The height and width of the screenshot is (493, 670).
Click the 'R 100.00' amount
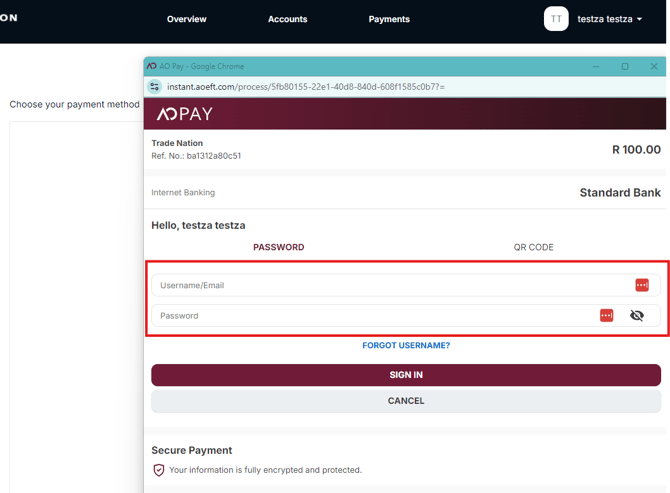coord(636,150)
